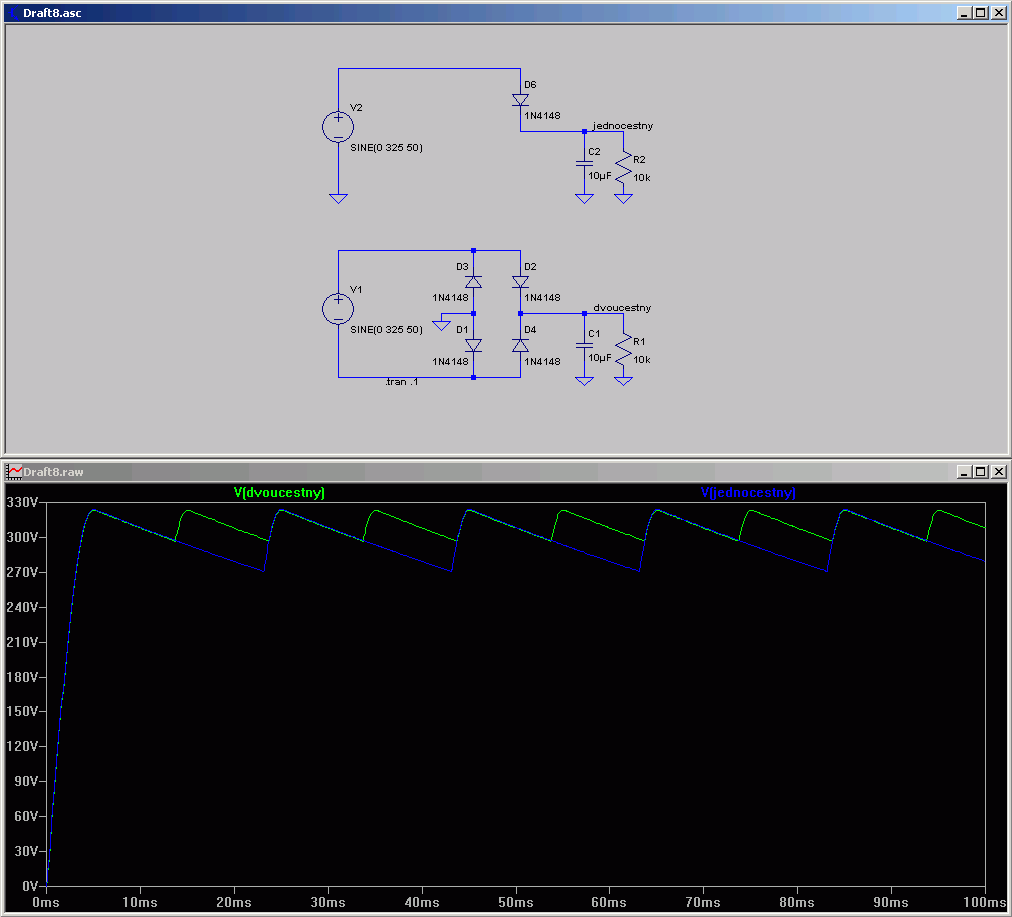Screen dimensions: 1012x917
Task: Click capacitor C2 symbol
Action: [x=584, y=163]
